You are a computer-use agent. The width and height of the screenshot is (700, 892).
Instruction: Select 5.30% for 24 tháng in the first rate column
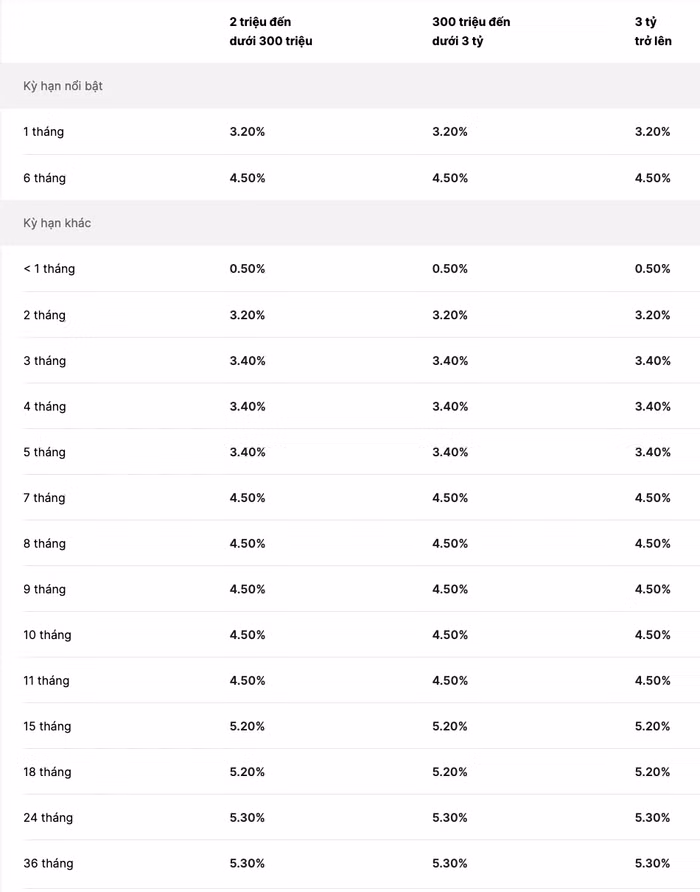pos(247,818)
